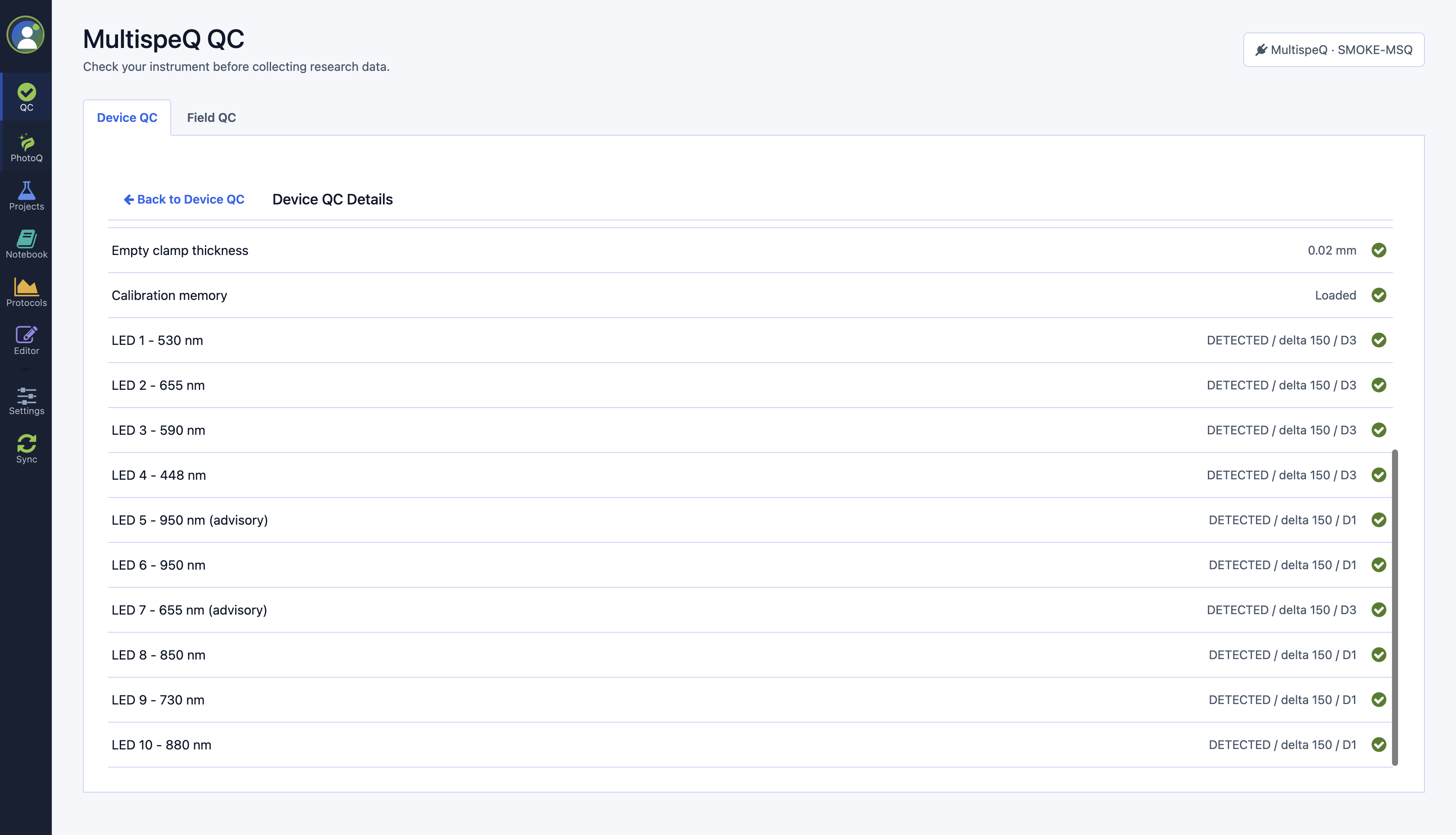Click the status check for LED 3 - 590 nm
The width and height of the screenshot is (1456, 835).
(x=1379, y=430)
